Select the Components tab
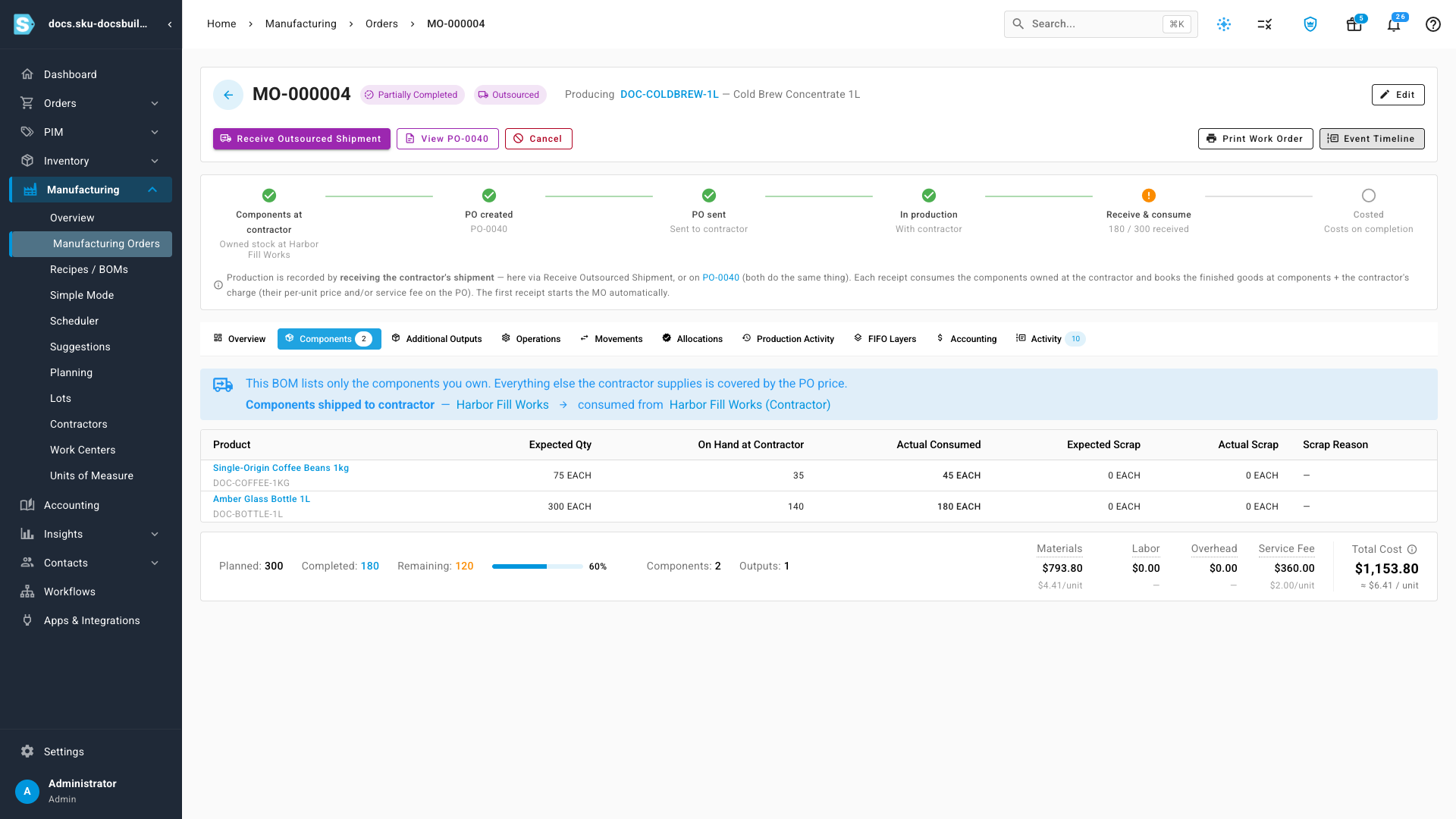1456x819 pixels. click(x=329, y=339)
